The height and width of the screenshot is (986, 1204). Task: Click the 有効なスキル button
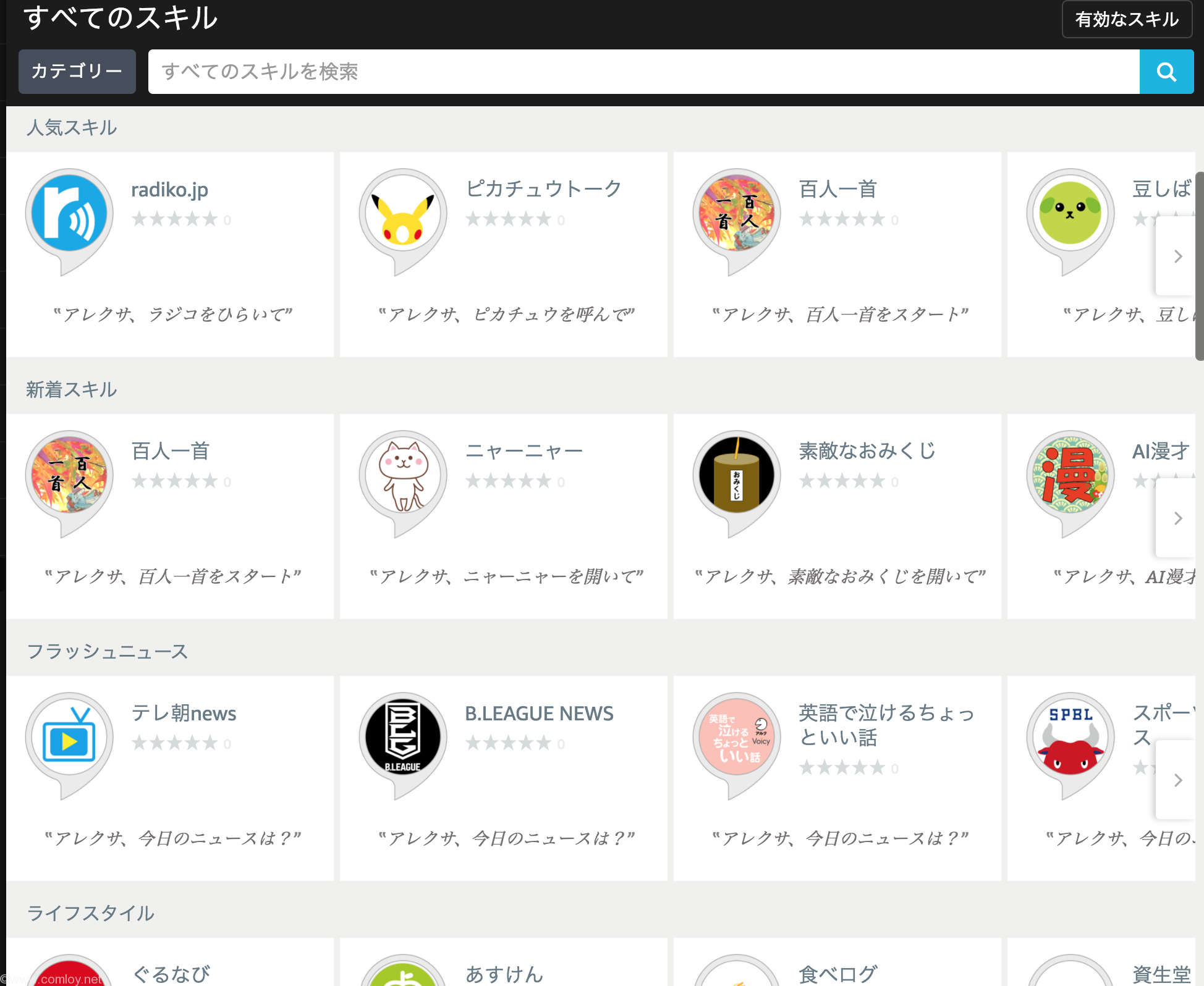[1127, 19]
